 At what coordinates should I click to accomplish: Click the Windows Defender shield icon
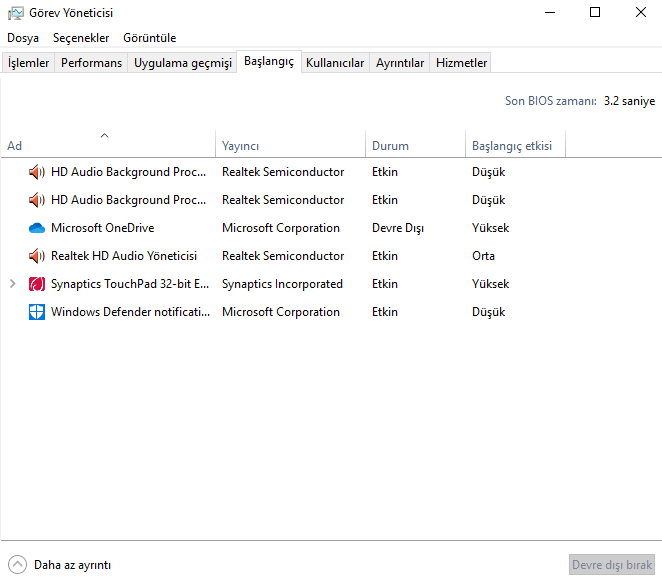point(37,312)
